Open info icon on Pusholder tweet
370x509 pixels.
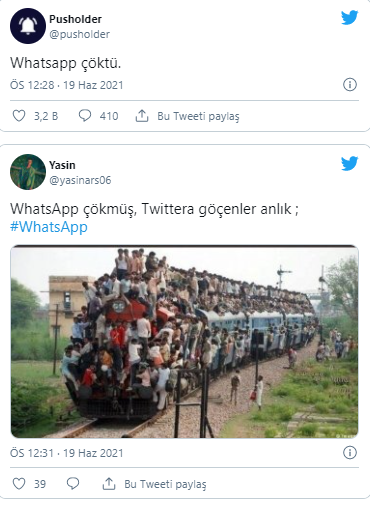(350, 85)
